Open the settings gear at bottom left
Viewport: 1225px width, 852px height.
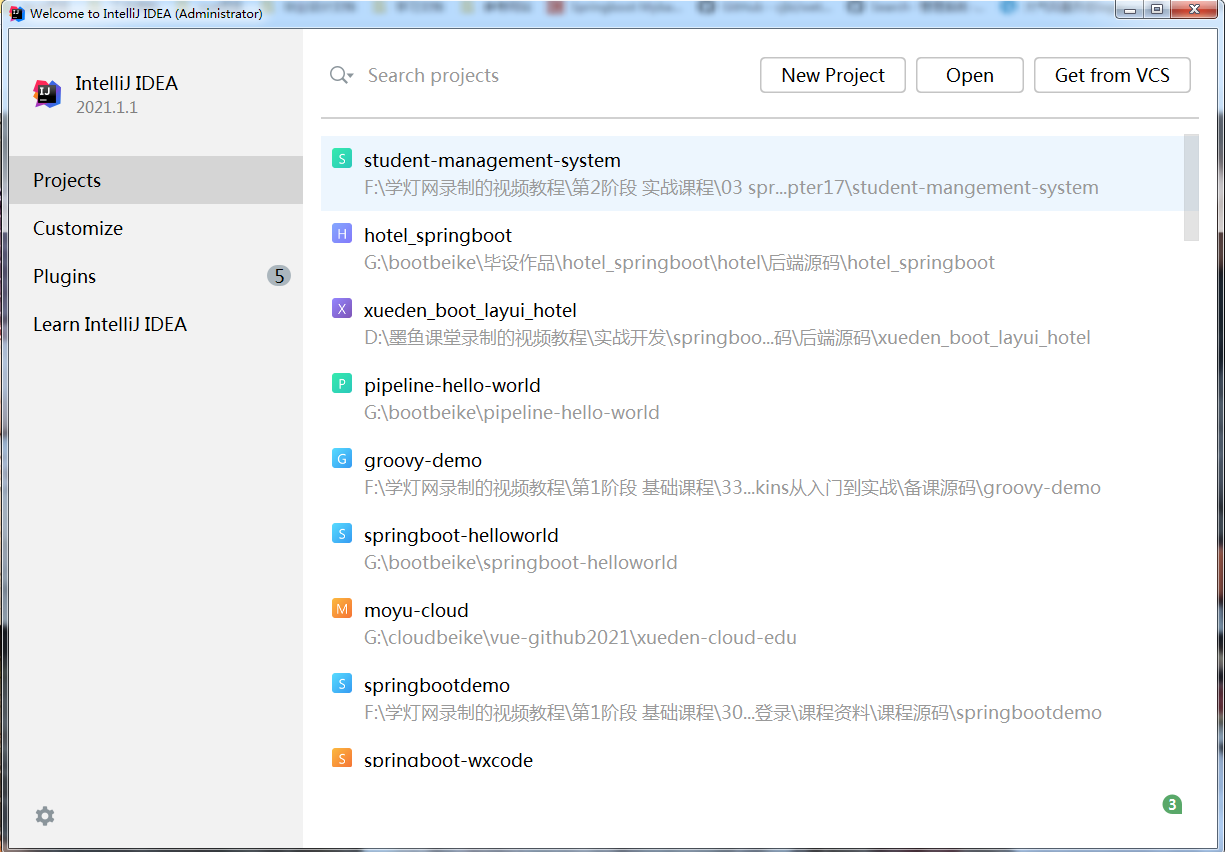point(45,816)
